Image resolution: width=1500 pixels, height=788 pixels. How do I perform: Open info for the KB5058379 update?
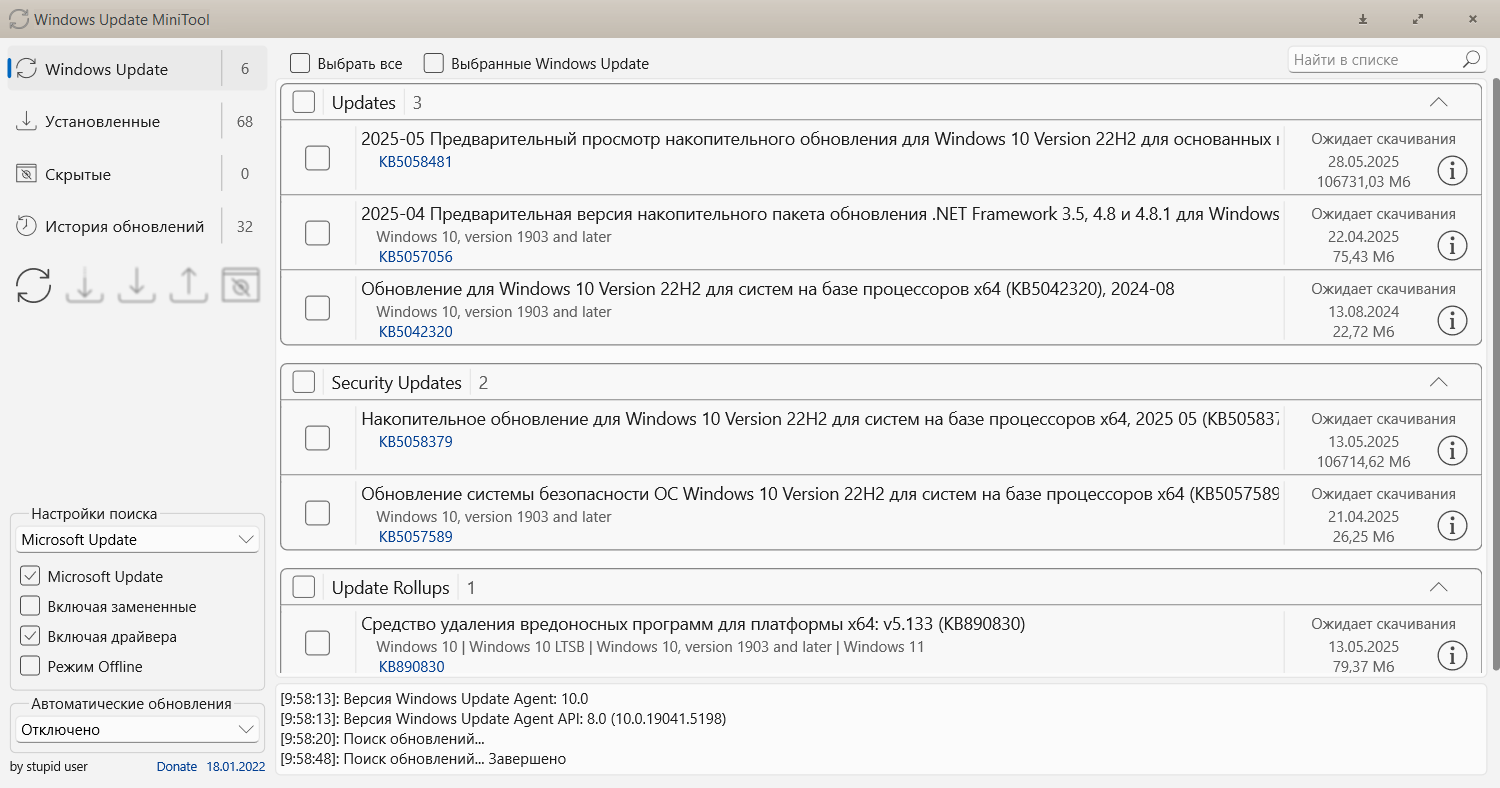tap(1451, 451)
